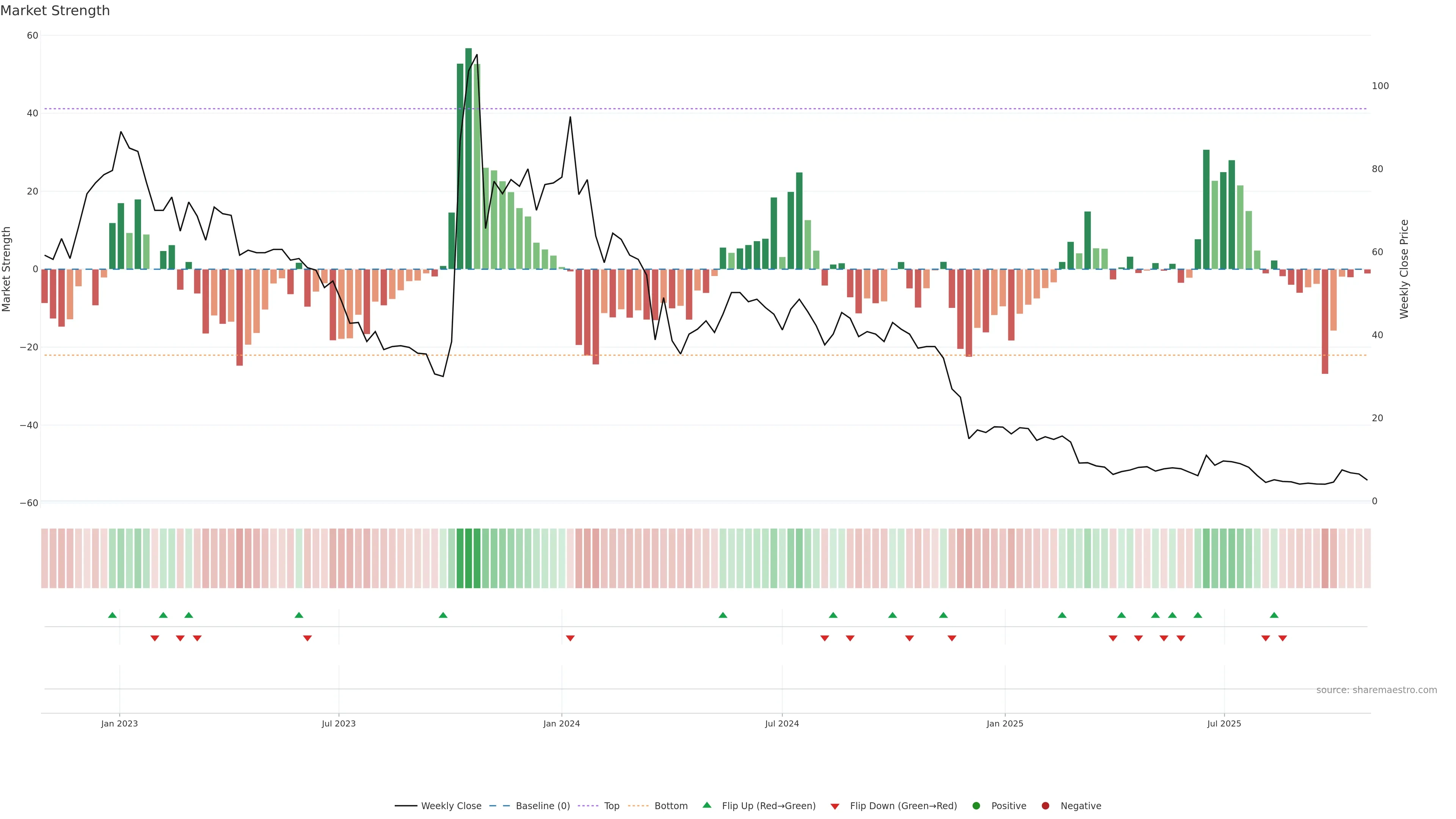Click Weekly Close Price right axis title

point(1404,269)
